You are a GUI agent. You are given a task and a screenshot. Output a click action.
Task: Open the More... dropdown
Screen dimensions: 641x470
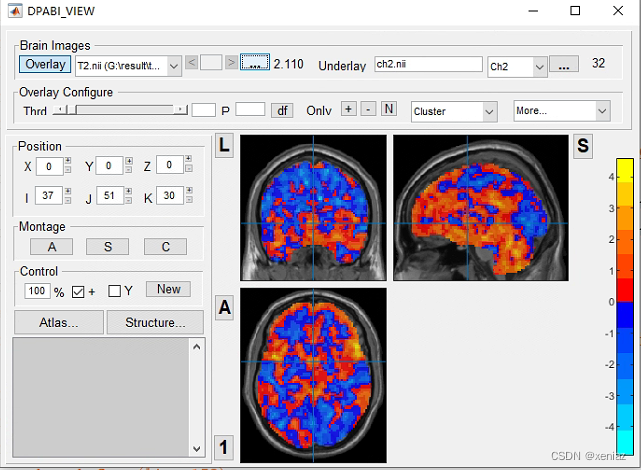[562, 111]
